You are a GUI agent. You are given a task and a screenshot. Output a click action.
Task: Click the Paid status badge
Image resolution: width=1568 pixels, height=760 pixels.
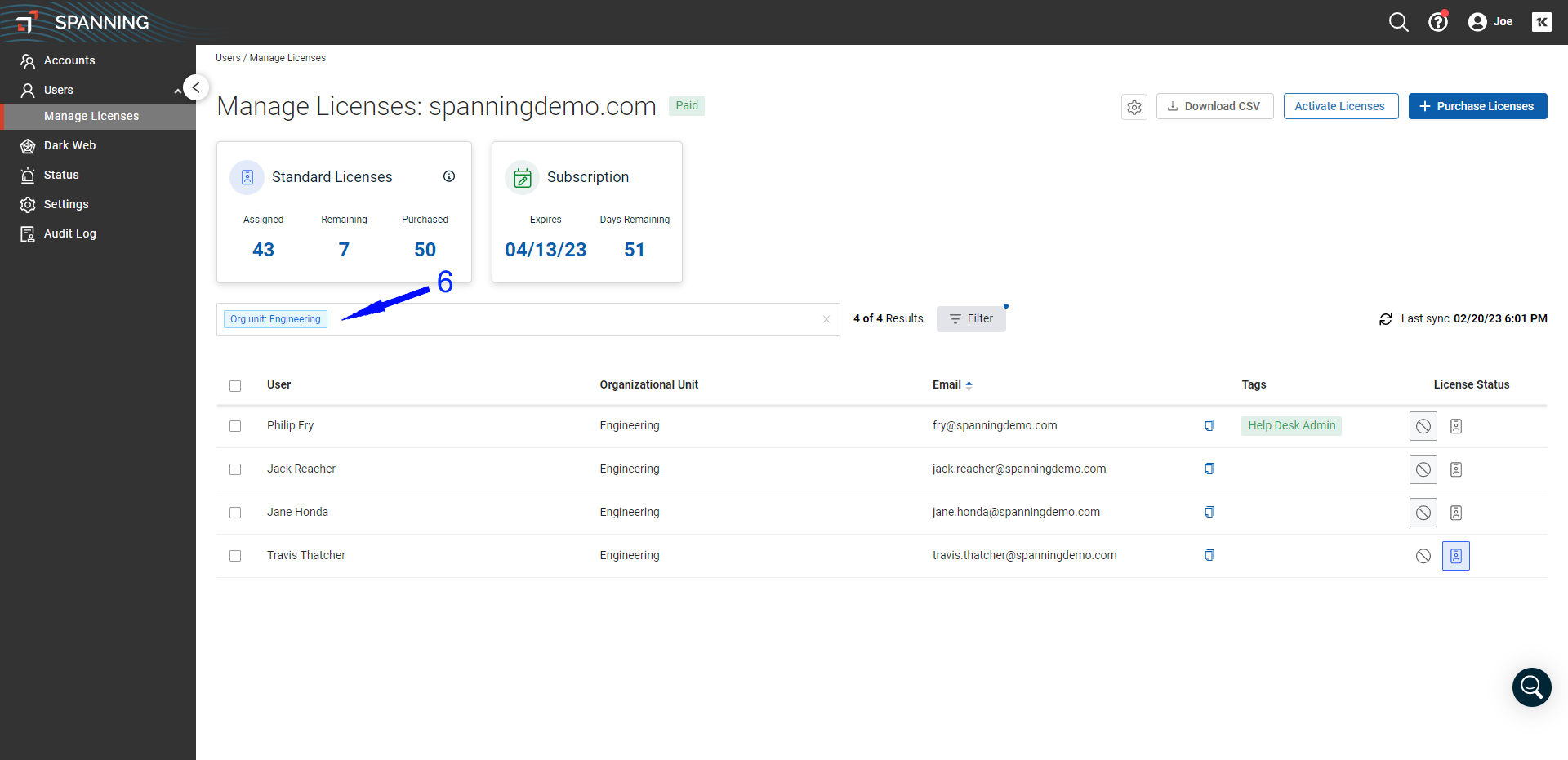point(687,105)
